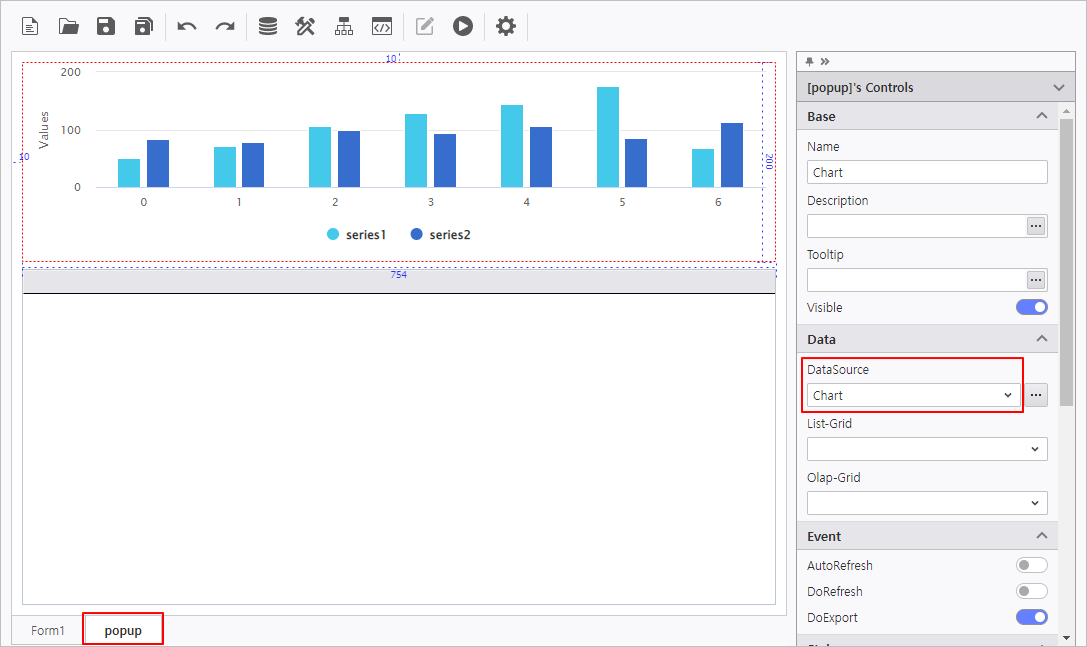
Task: Click the Name input field
Action: (927, 172)
